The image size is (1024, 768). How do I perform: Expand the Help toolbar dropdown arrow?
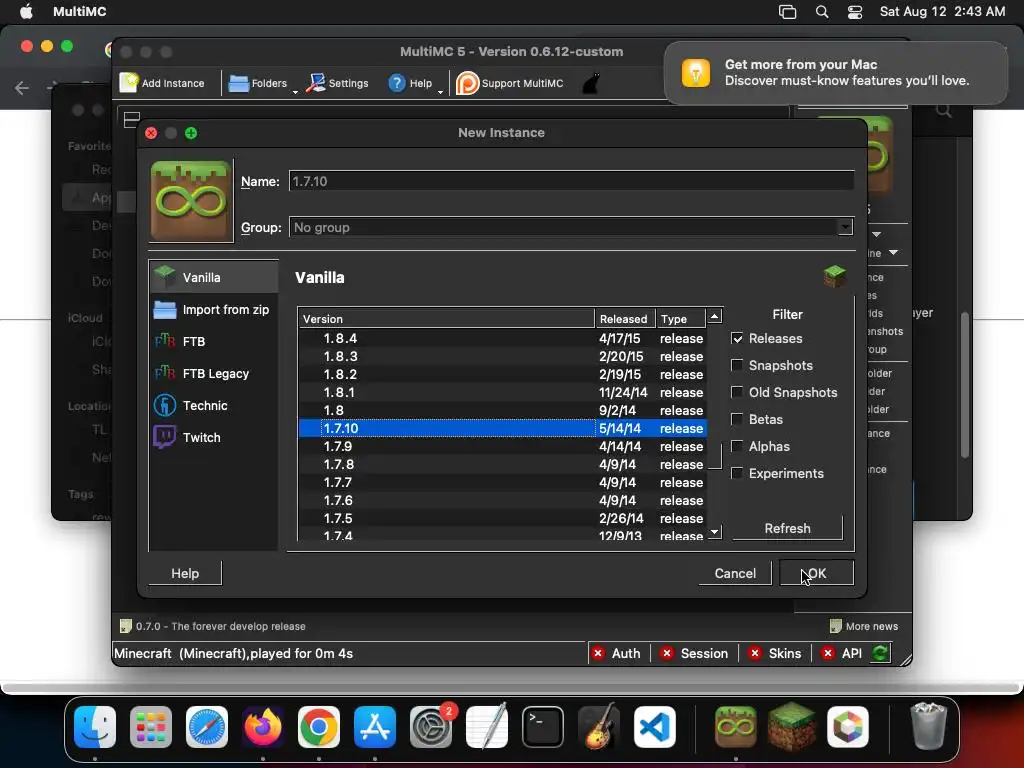click(440, 92)
